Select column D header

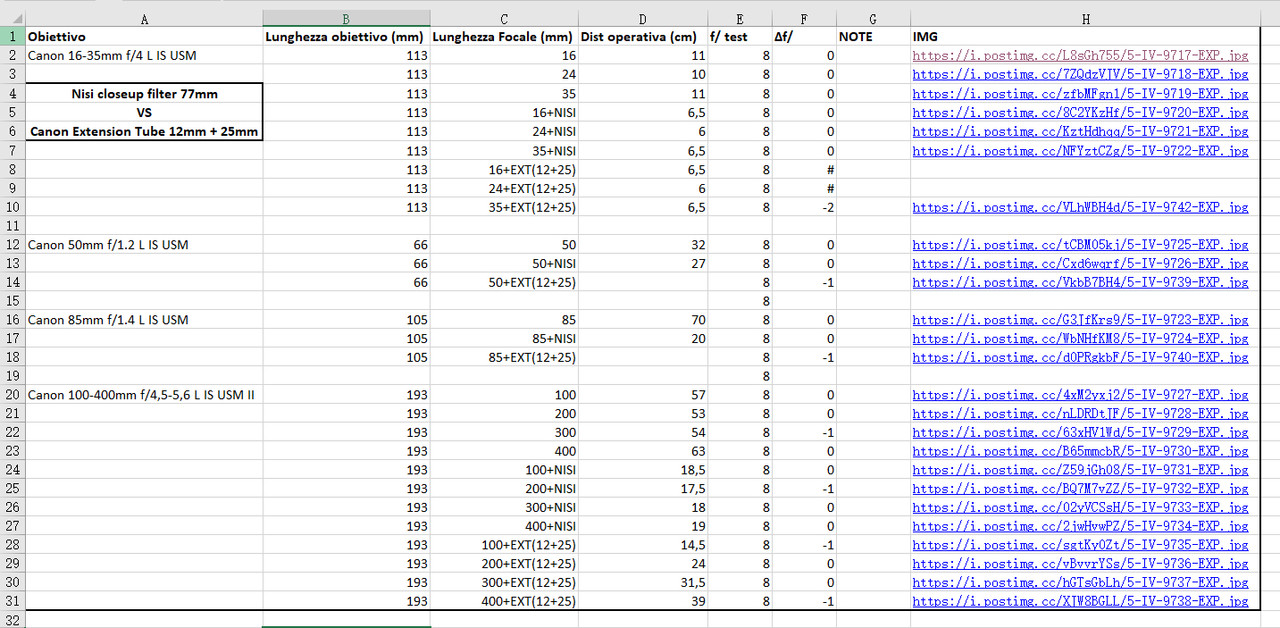coord(643,19)
